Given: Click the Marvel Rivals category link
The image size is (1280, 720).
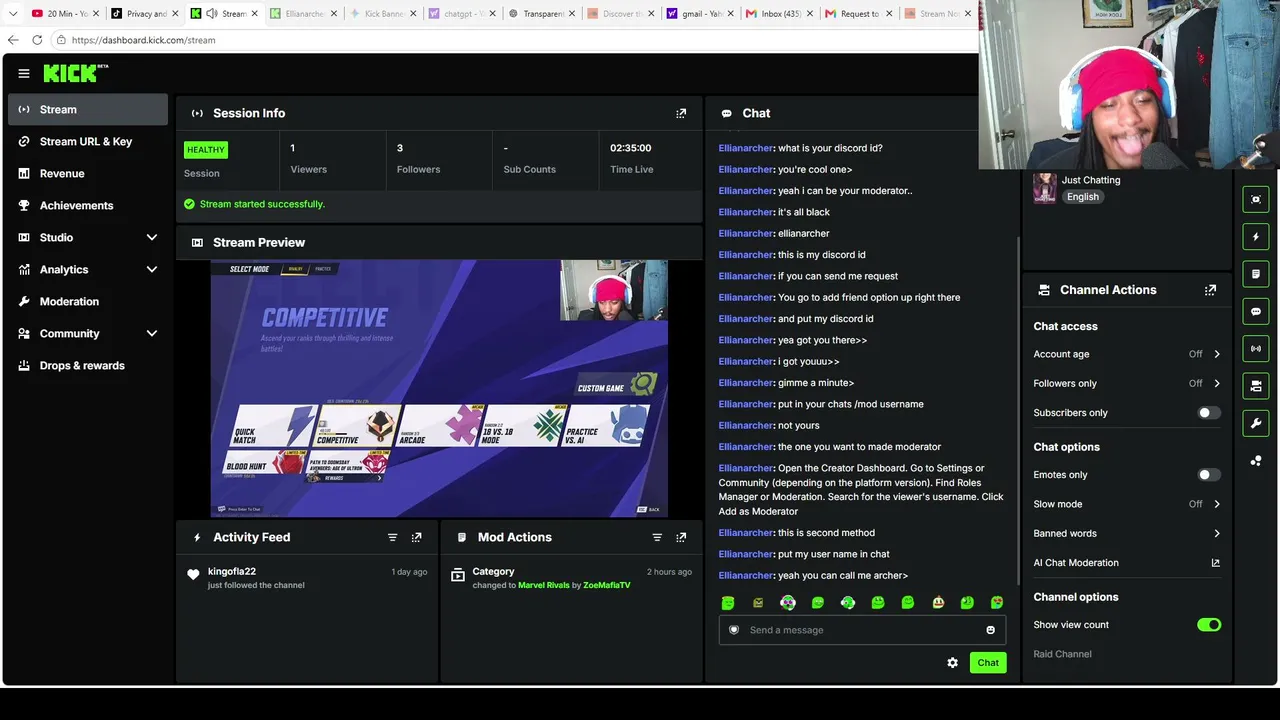Looking at the screenshot, I should (543, 585).
